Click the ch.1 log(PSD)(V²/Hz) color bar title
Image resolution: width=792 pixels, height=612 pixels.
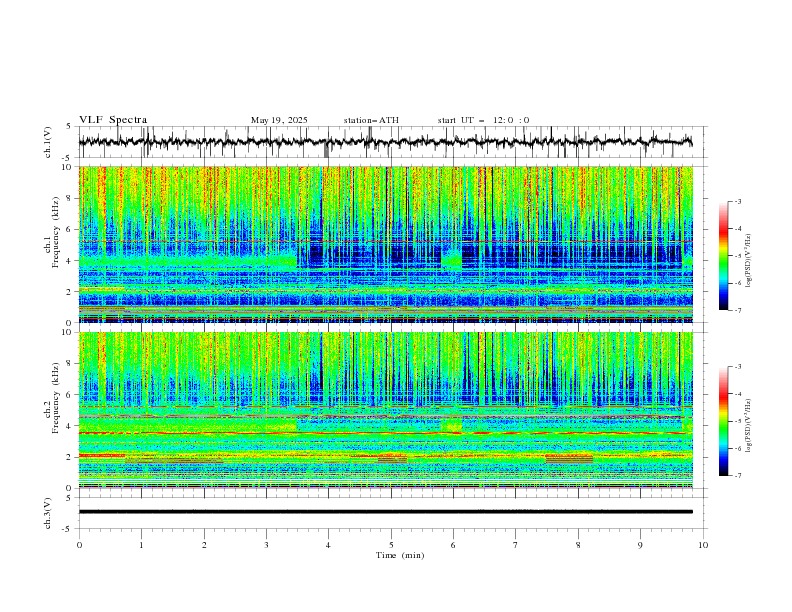click(x=748, y=261)
